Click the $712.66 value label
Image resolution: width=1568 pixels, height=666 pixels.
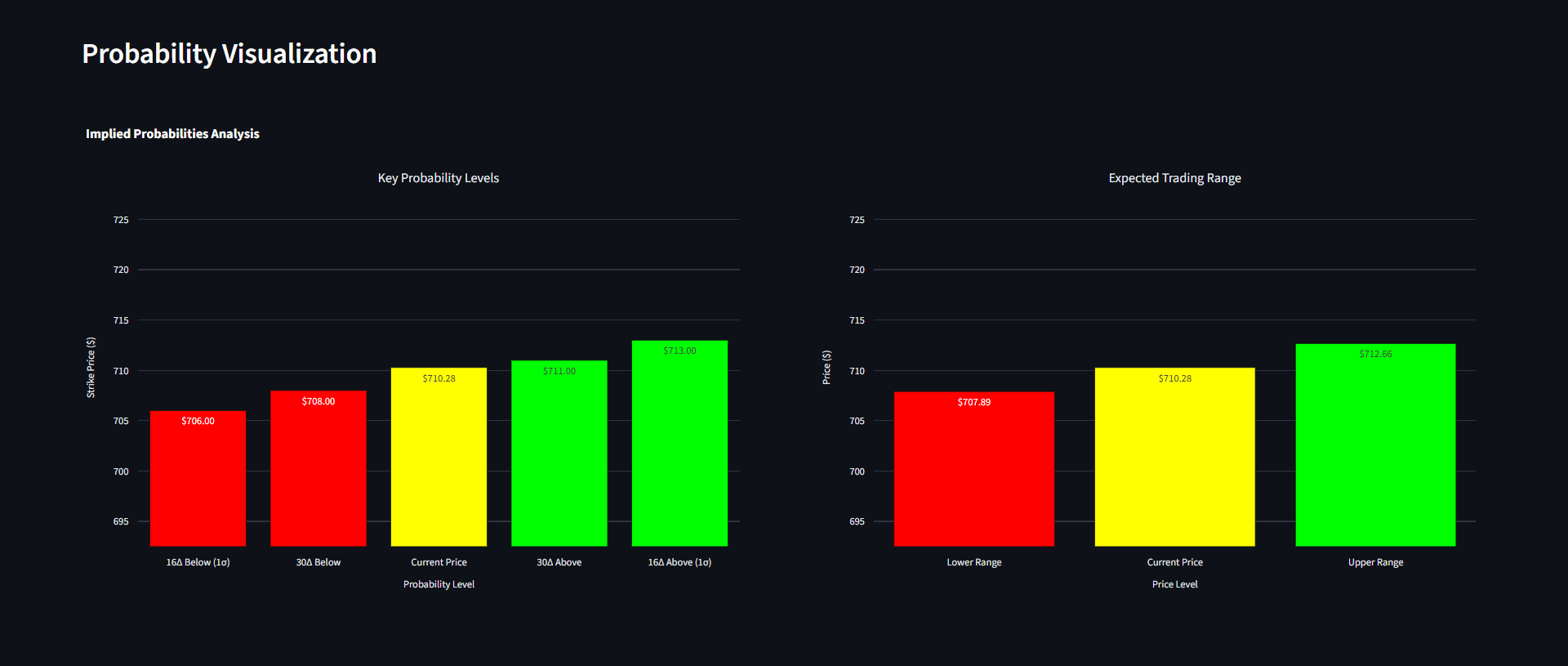point(1375,354)
